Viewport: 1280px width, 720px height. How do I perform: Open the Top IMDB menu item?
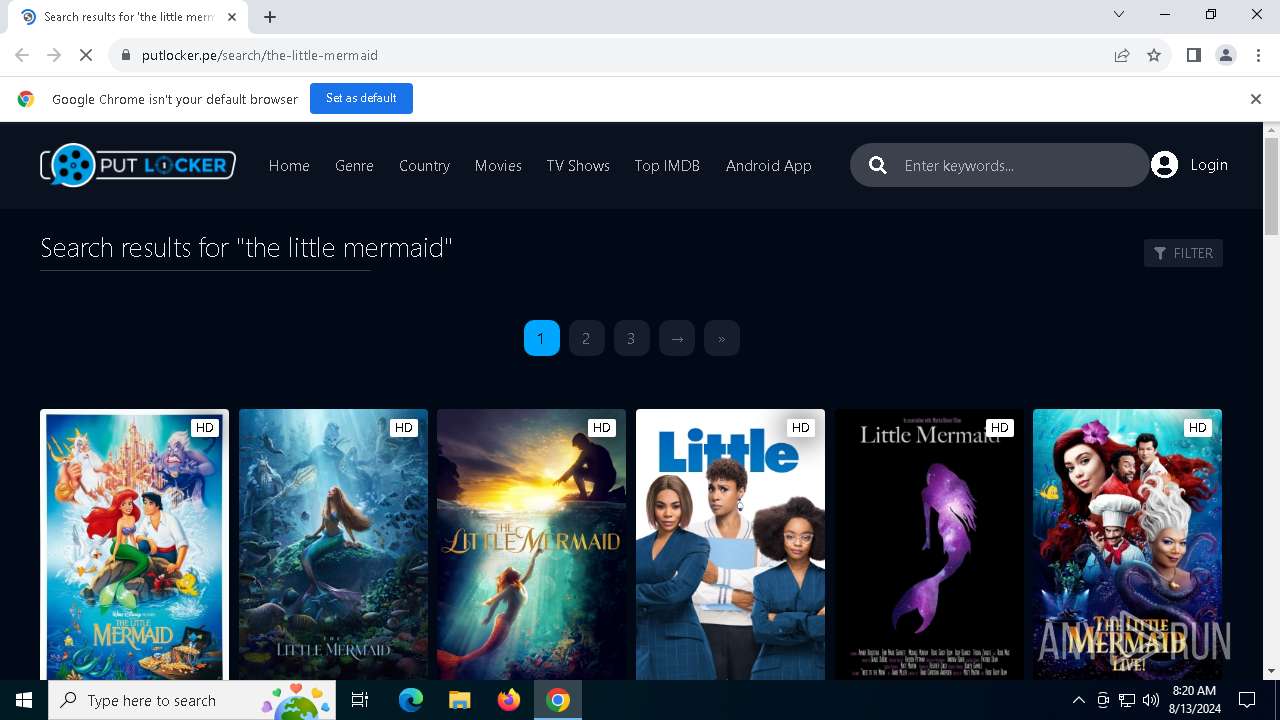pos(667,166)
